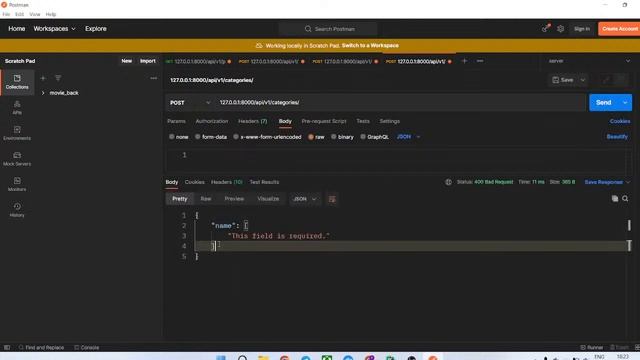Switch response view to Preview
Screen dimensions: 640x360
click(x=234, y=199)
